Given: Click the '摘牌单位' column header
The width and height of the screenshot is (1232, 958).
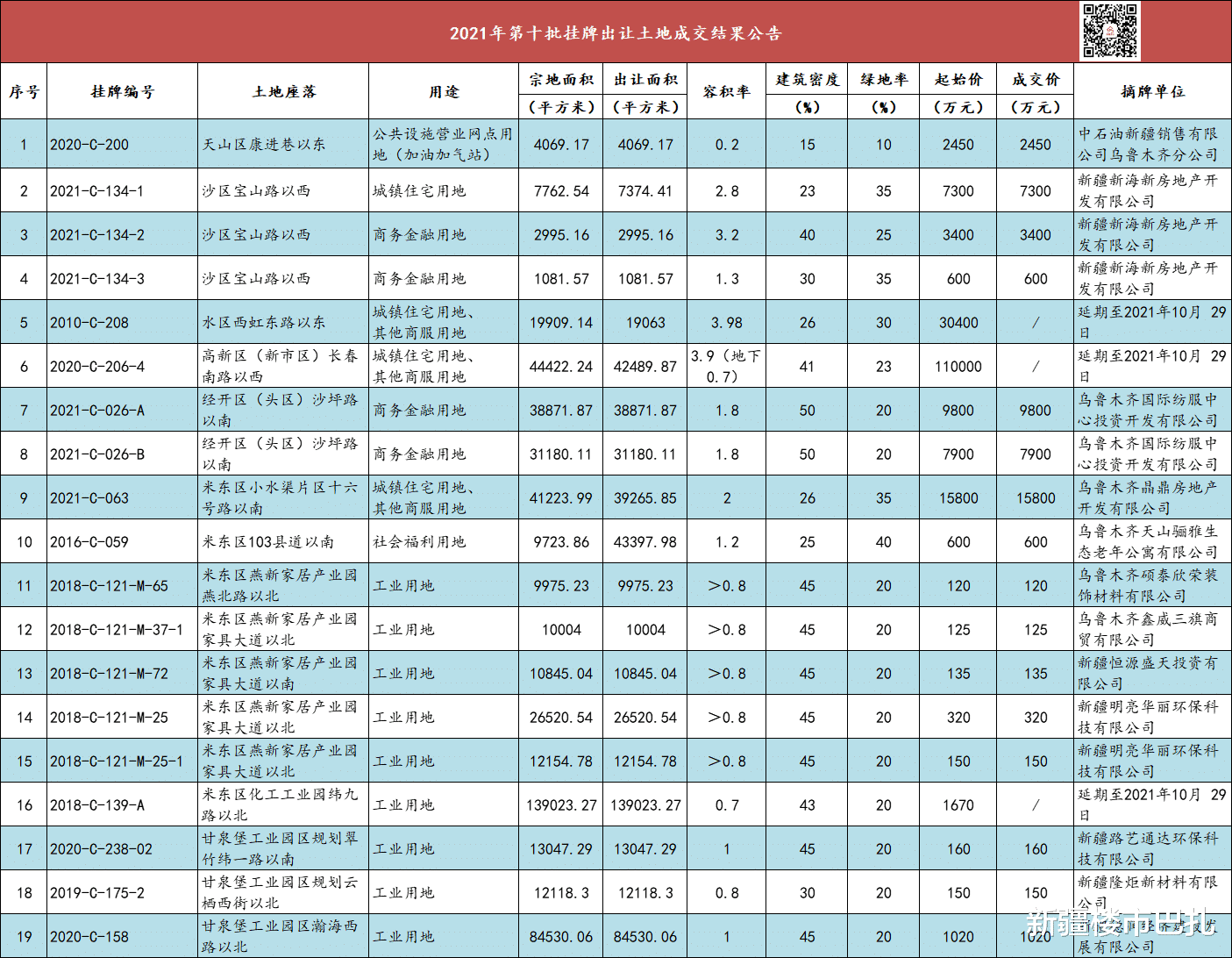Looking at the screenshot, I should pos(1152,91).
